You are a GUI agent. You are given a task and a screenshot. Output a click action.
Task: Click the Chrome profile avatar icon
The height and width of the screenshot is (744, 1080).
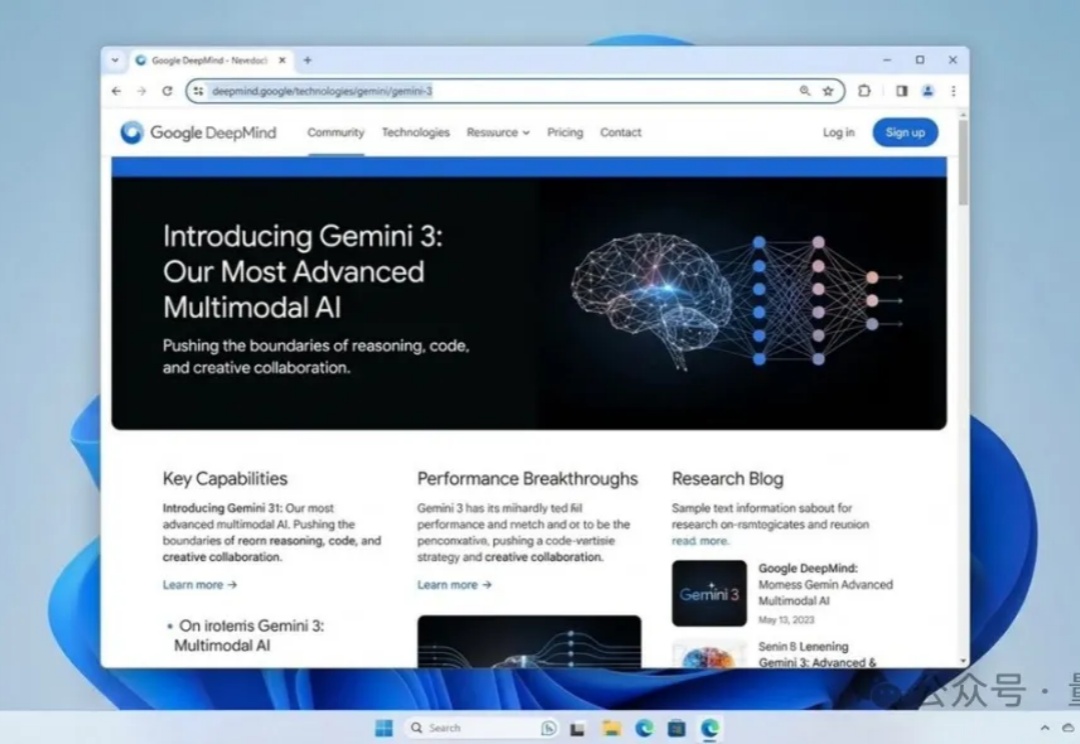(927, 91)
